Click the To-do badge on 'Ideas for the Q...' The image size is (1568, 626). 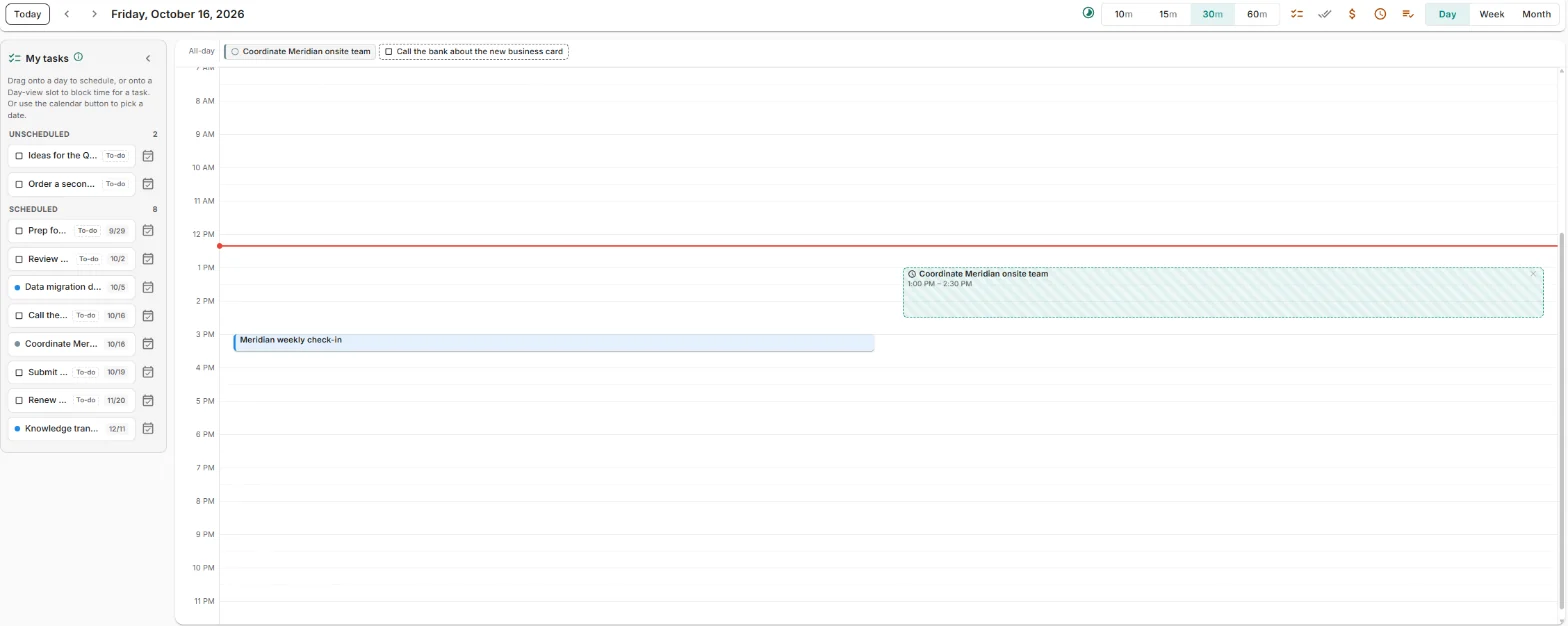click(x=116, y=156)
